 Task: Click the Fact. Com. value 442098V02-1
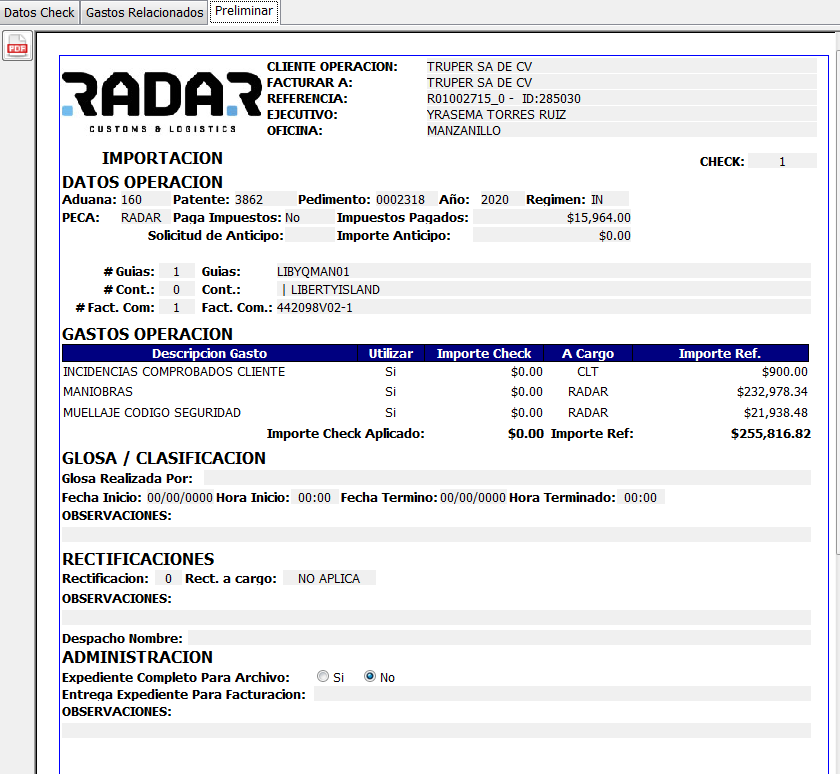pyautogui.click(x=543, y=307)
